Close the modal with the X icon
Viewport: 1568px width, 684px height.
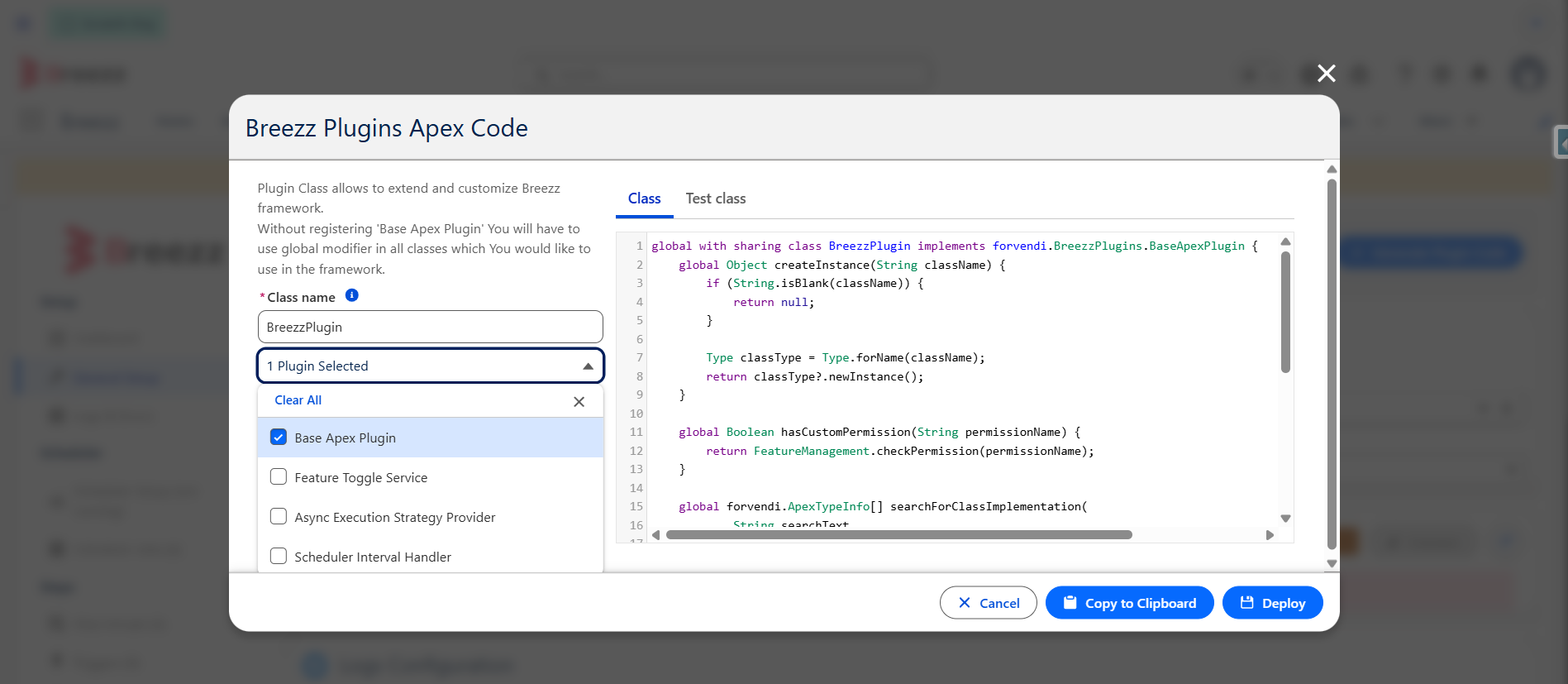pyautogui.click(x=1326, y=74)
